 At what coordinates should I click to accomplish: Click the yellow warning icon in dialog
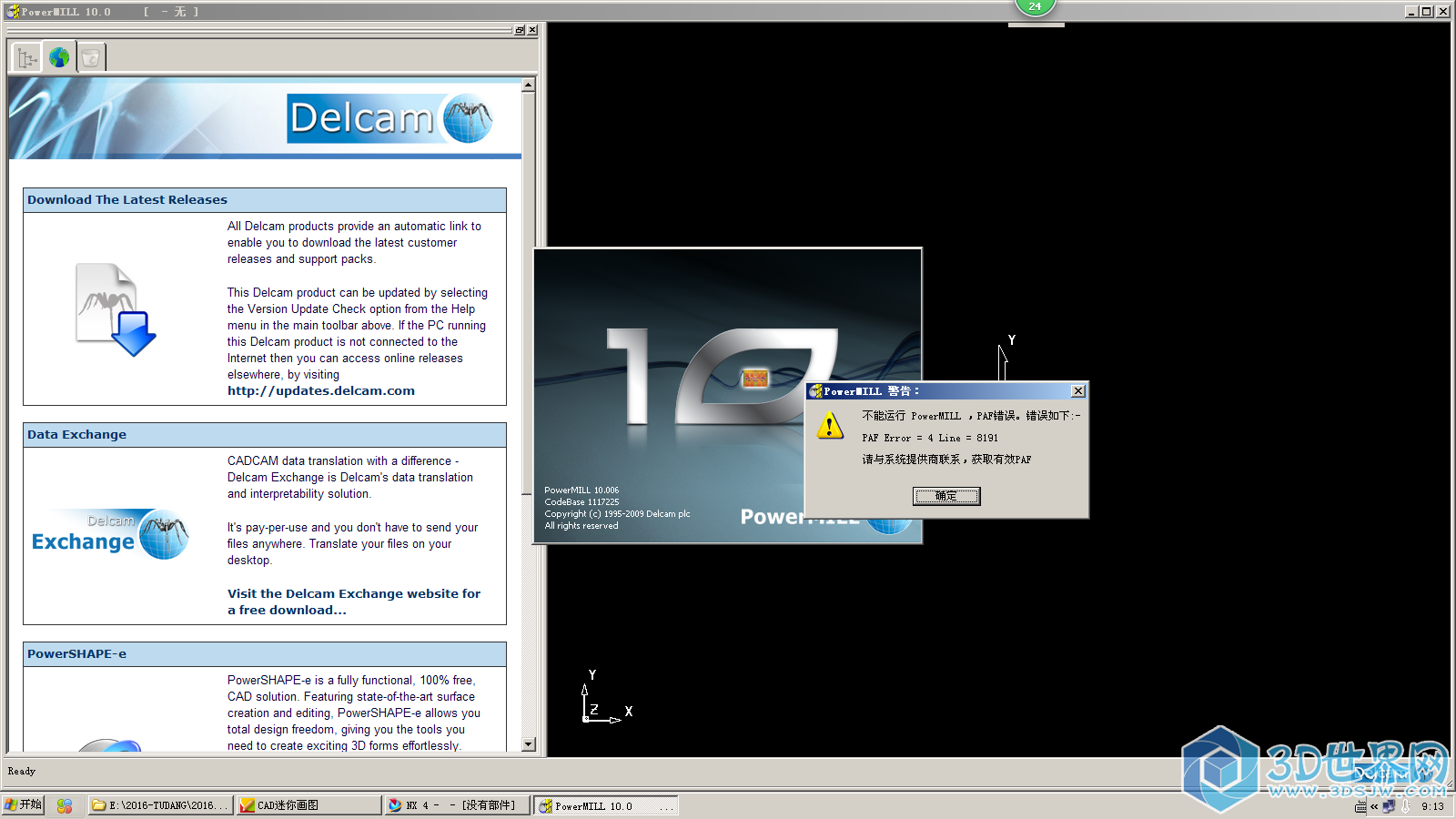point(830,425)
